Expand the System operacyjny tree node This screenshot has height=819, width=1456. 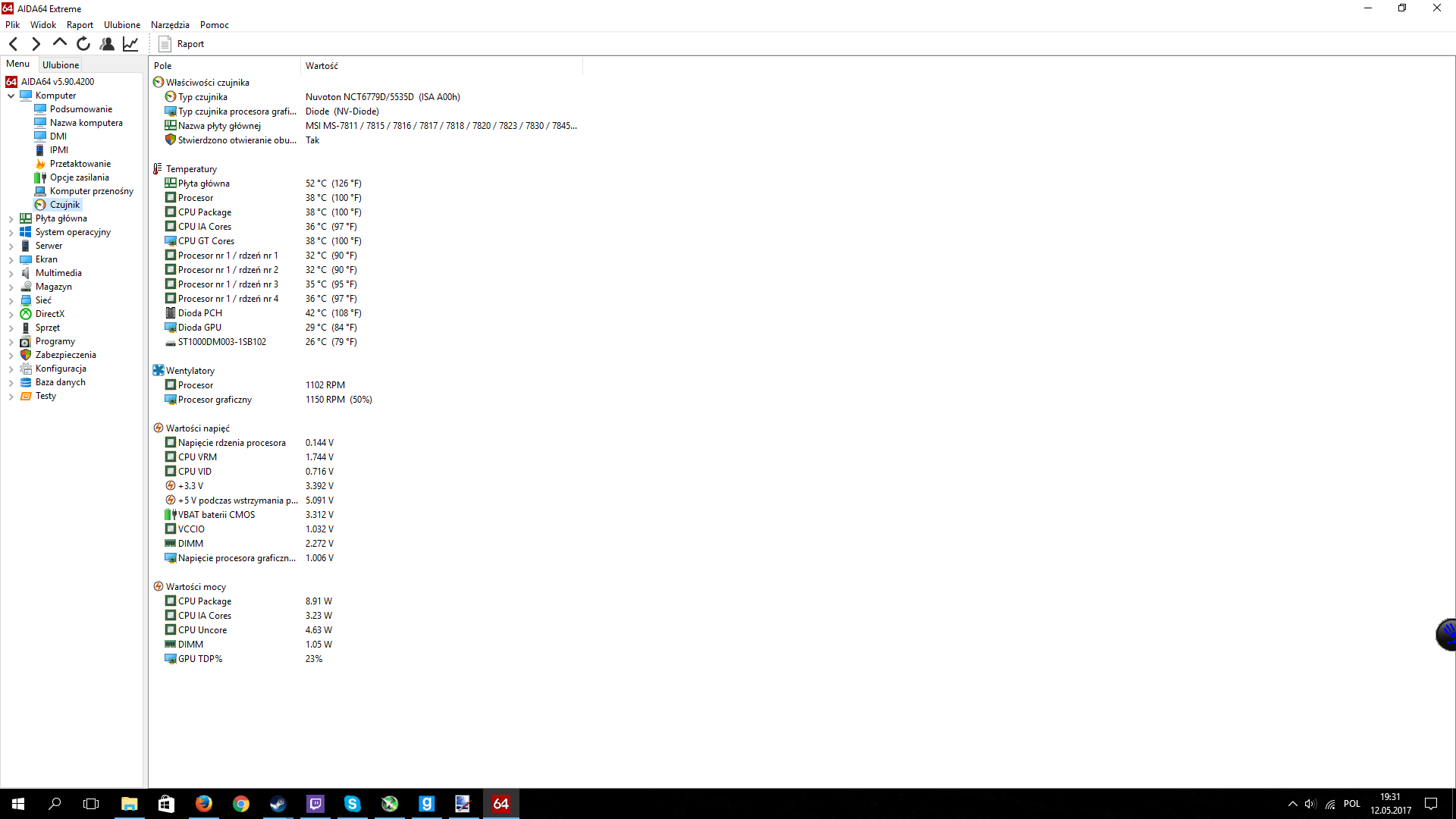point(11,232)
